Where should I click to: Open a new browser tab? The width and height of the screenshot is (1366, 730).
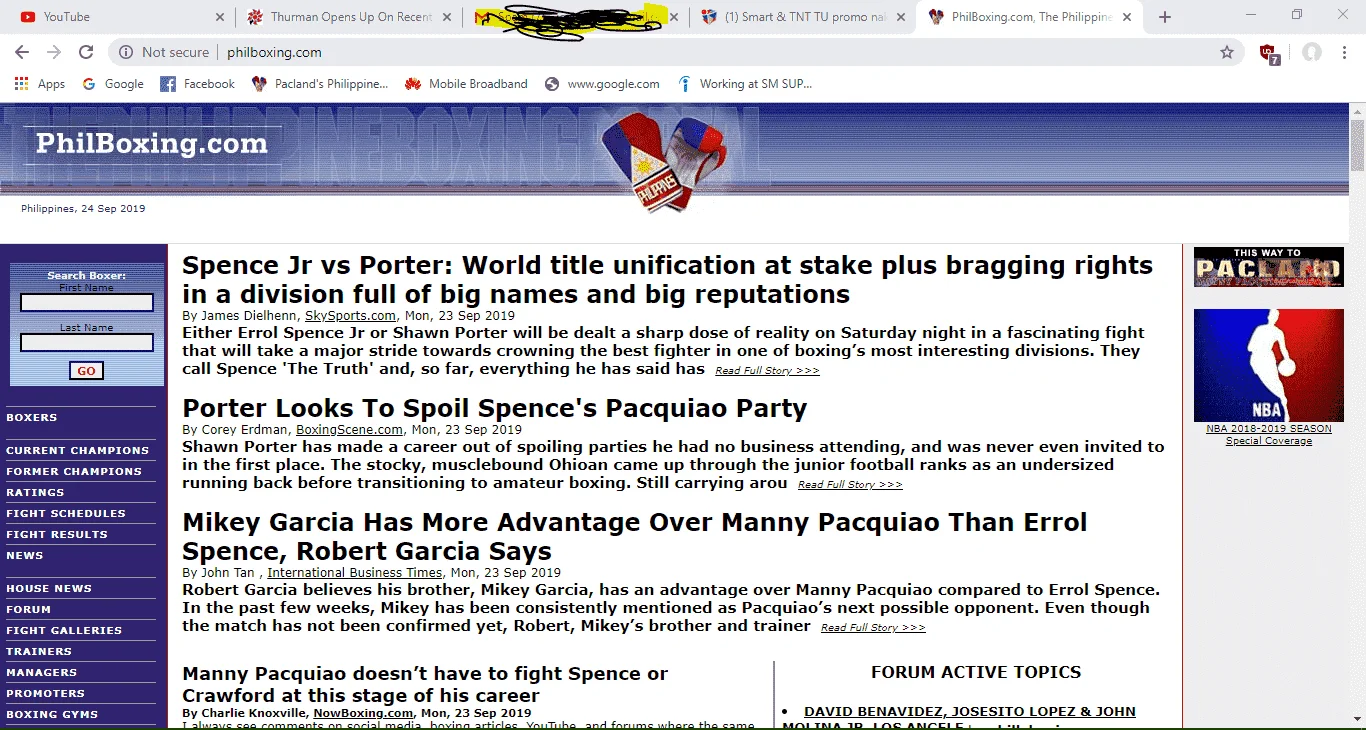click(1165, 17)
